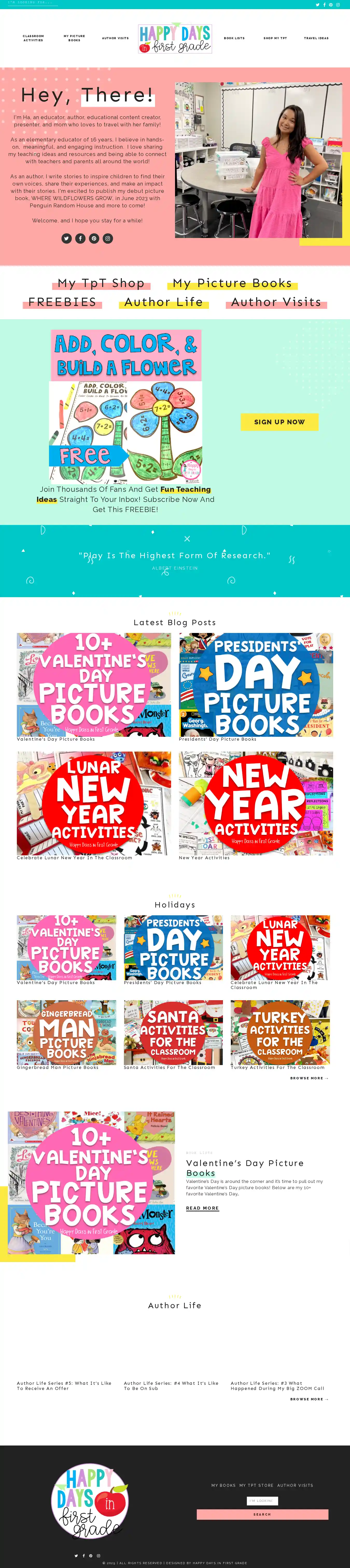Click the yellow Sign Up Now button
The image size is (350, 1568).
(279, 422)
